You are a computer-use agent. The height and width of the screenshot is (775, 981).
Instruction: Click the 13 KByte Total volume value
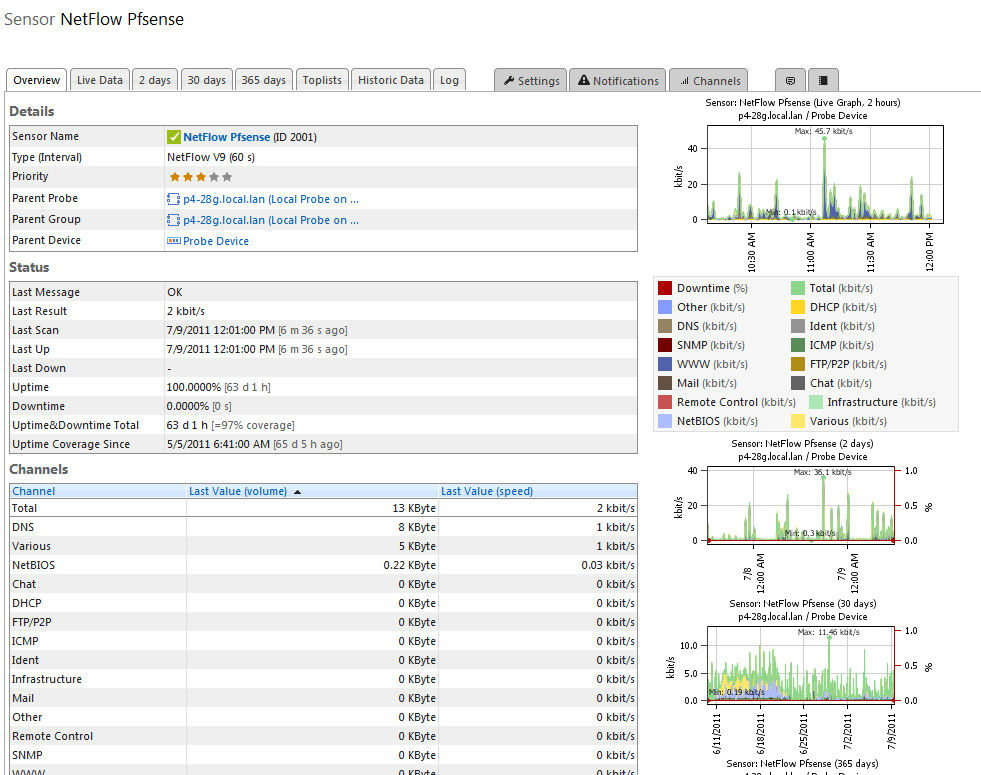point(414,508)
